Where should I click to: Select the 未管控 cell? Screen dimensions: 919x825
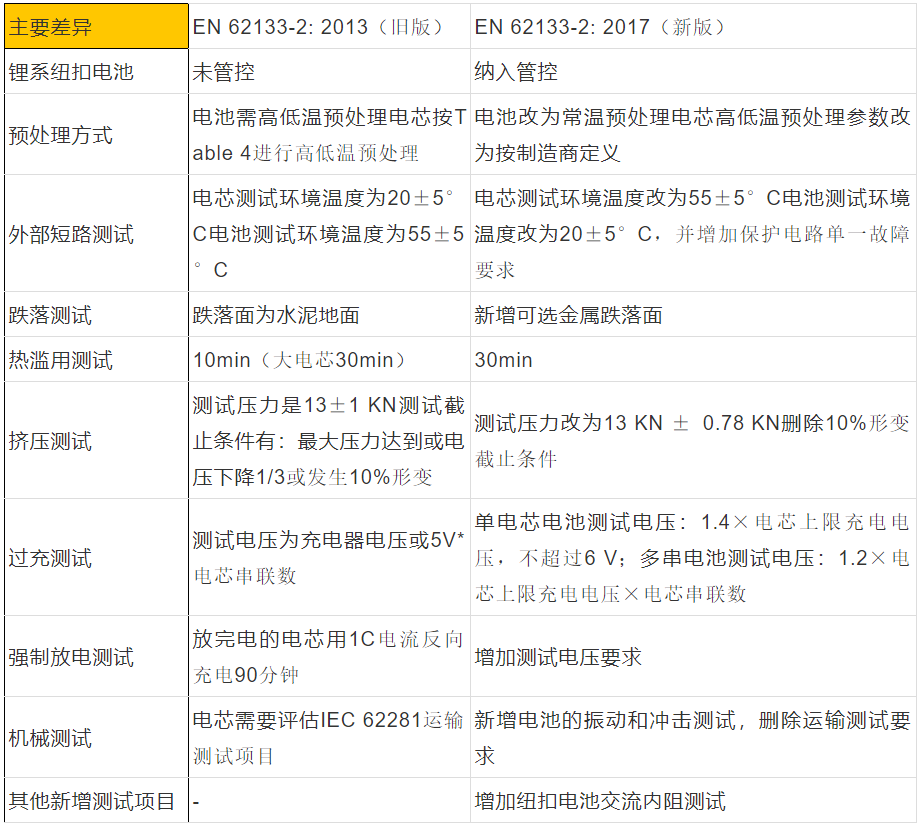pos(224,72)
